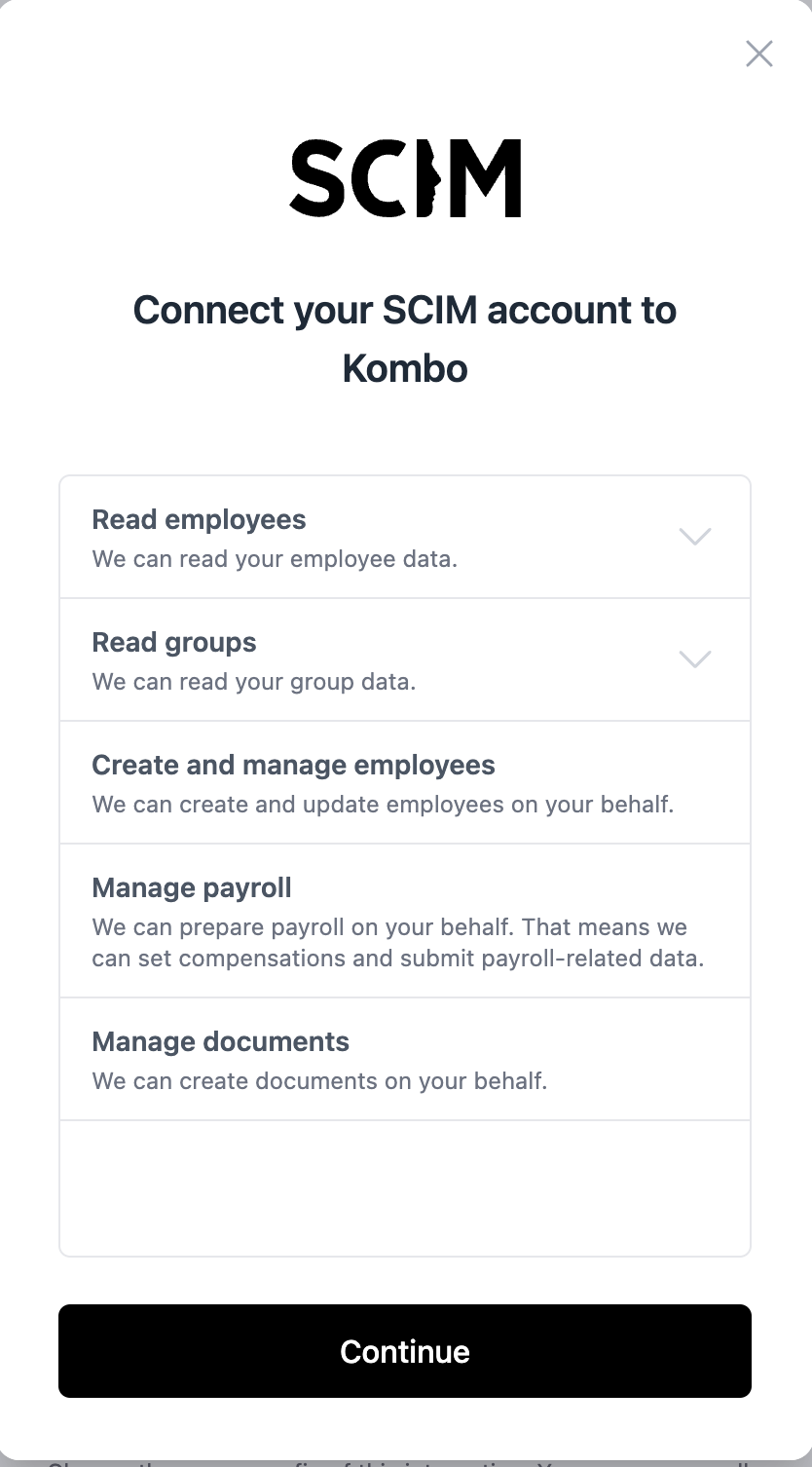Click "We can create documents" description
Viewport: 812px width, 1467px height.
pos(319,1082)
